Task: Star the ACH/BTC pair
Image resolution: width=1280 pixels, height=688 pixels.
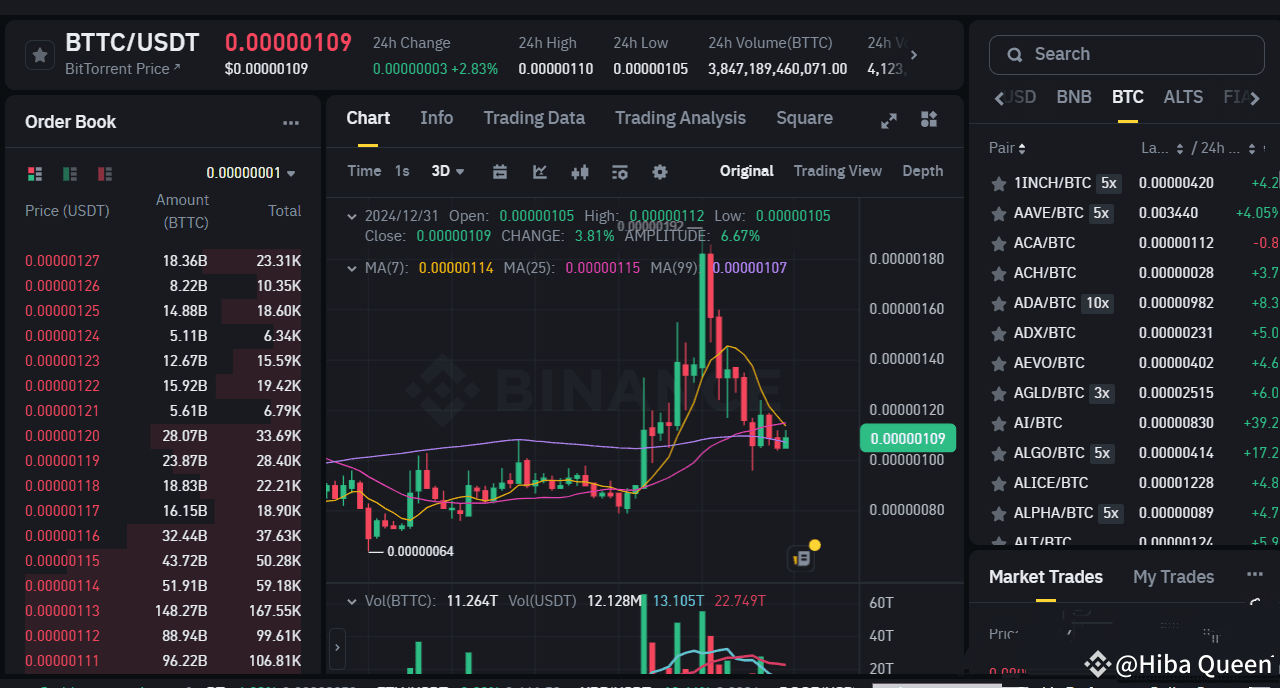Action: [x=998, y=274]
